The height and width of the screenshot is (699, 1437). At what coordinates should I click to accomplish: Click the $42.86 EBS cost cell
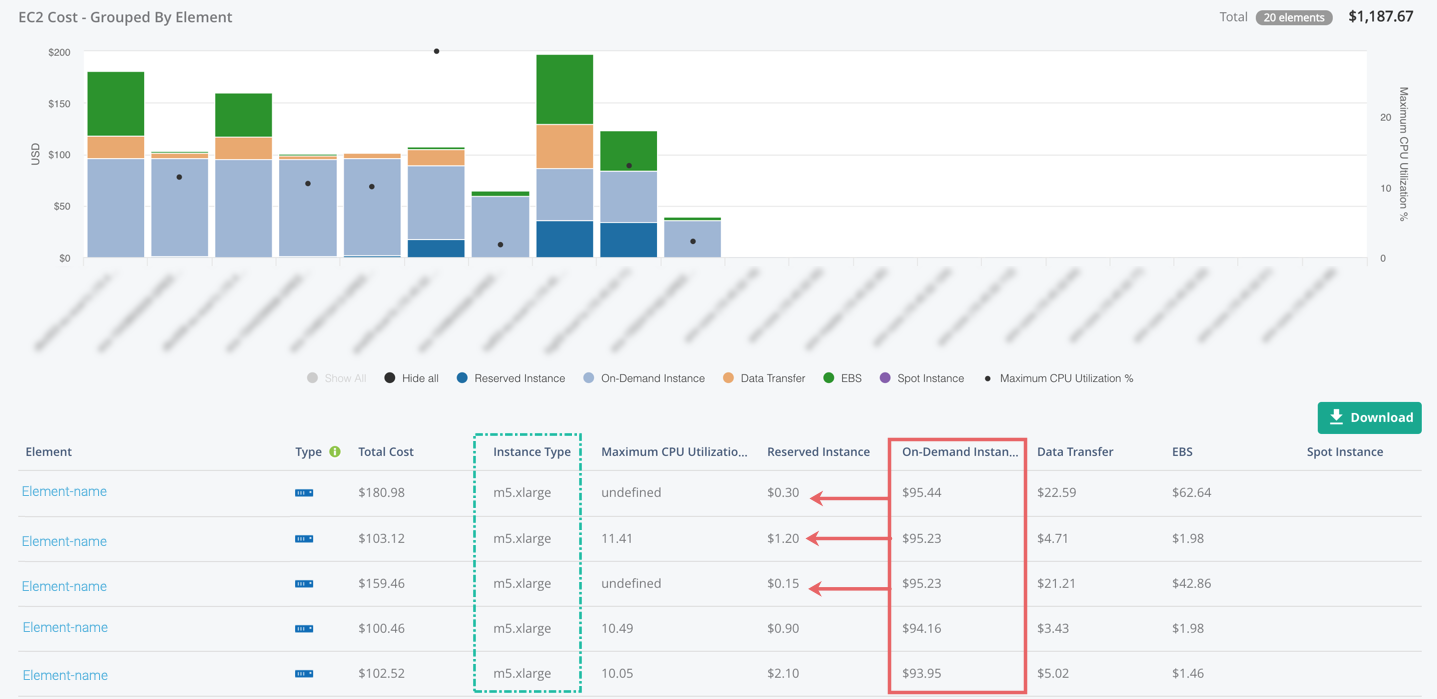click(1191, 583)
